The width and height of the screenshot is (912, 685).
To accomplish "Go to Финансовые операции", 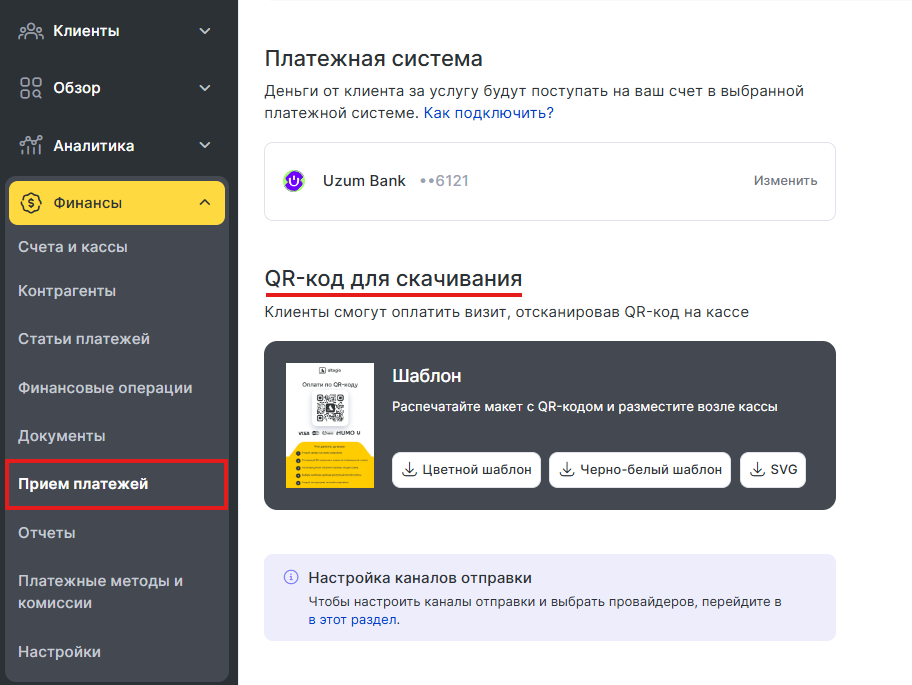I will point(105,388).
